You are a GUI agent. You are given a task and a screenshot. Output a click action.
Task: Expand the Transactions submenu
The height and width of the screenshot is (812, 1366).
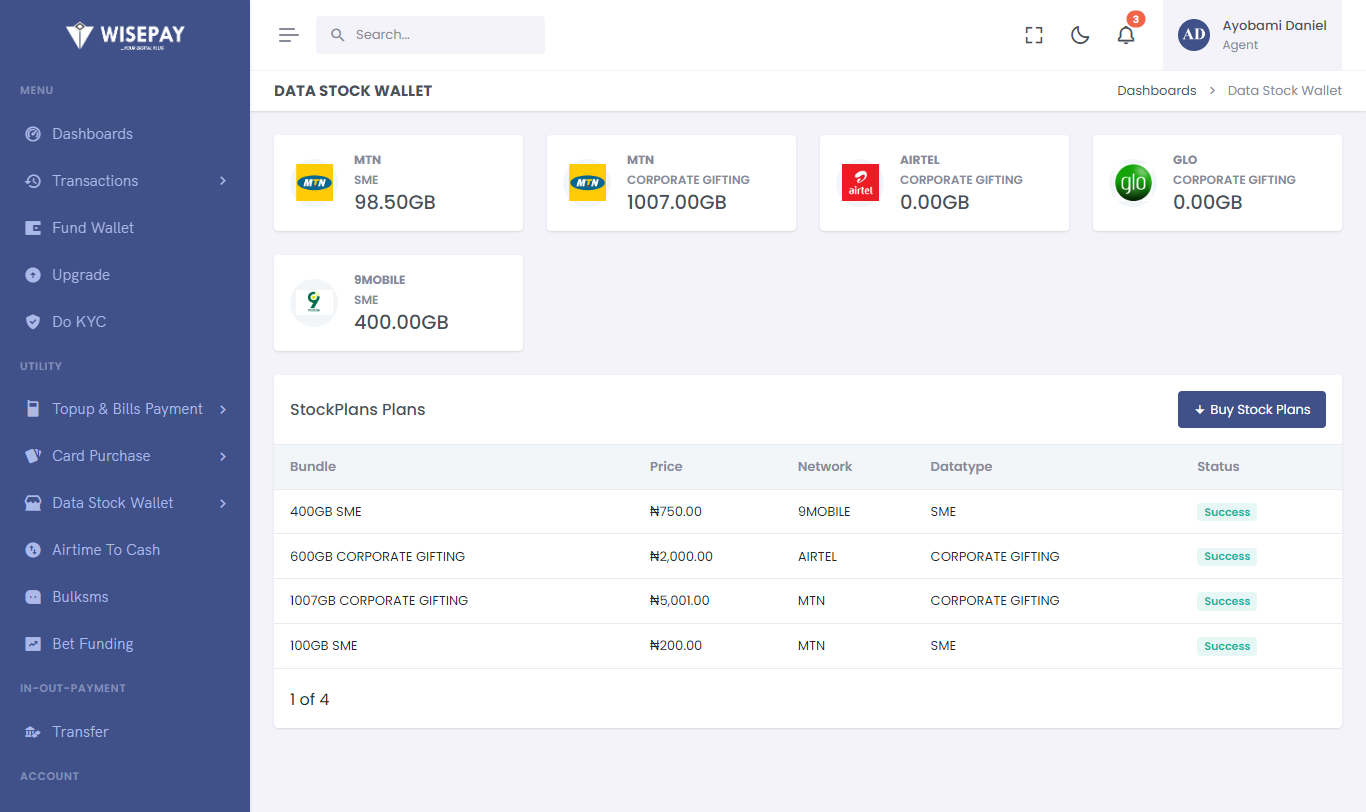pyautogui.click(x=125, y=181)
